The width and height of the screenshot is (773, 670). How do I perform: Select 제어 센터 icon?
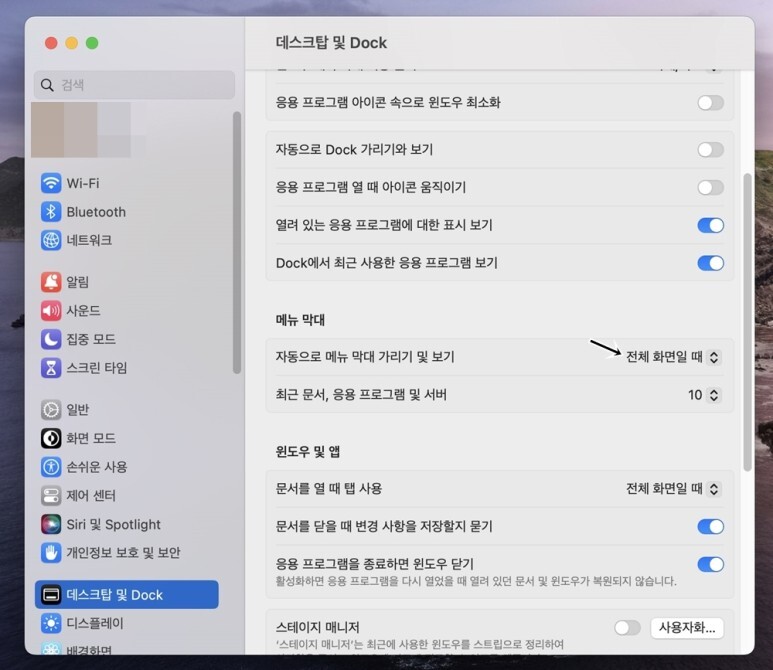(51, 495)
